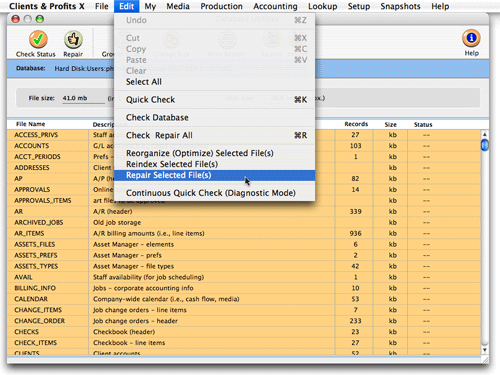Screen dimensions: 500x375
Task: Close the highlighted Edit menu
Action: 126,6
